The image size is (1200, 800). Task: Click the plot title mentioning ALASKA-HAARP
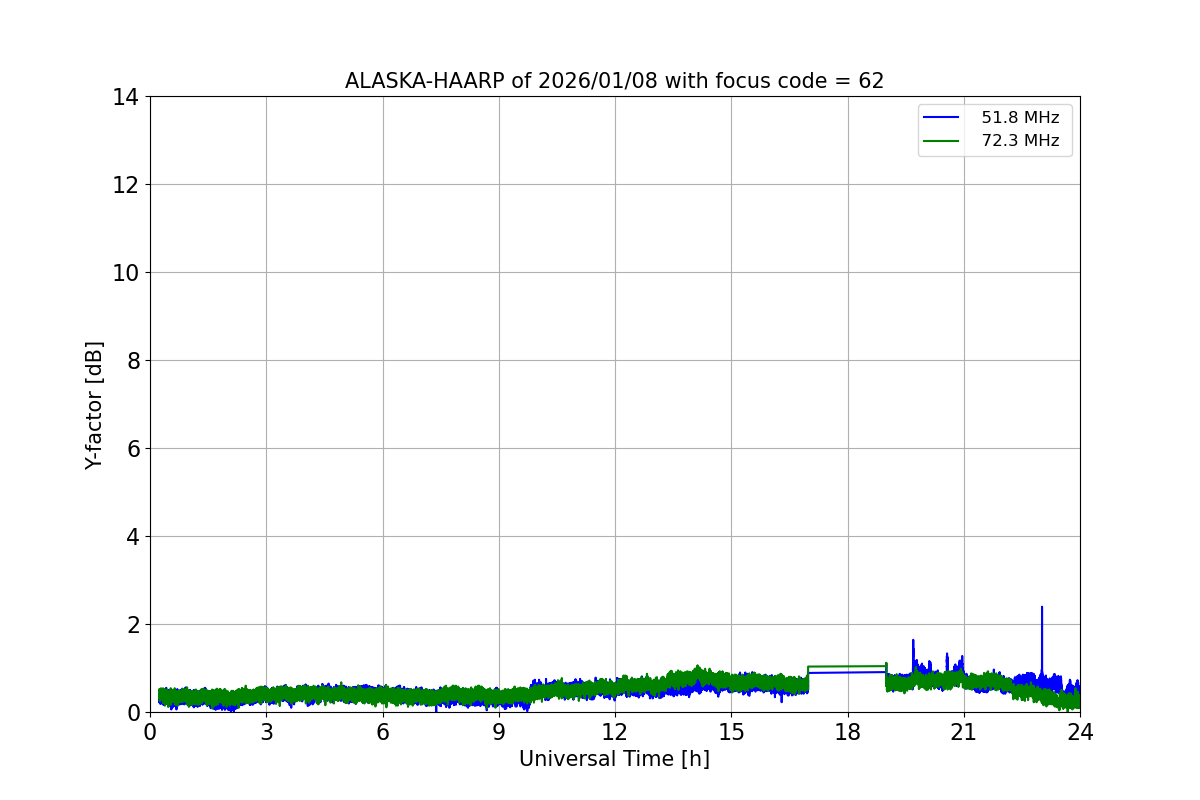click(614, 81)
